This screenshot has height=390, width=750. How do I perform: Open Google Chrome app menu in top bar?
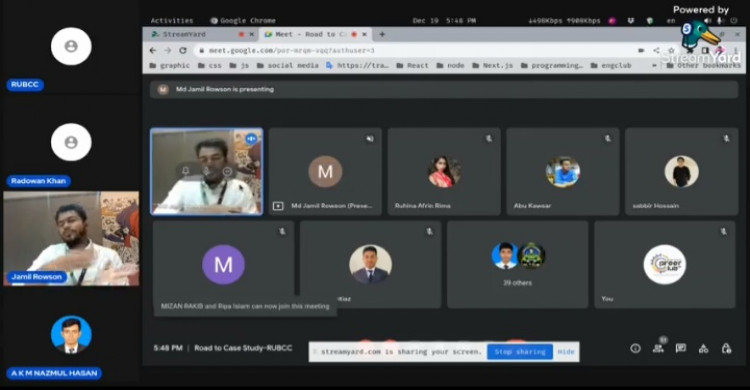[x=243, y=21]
